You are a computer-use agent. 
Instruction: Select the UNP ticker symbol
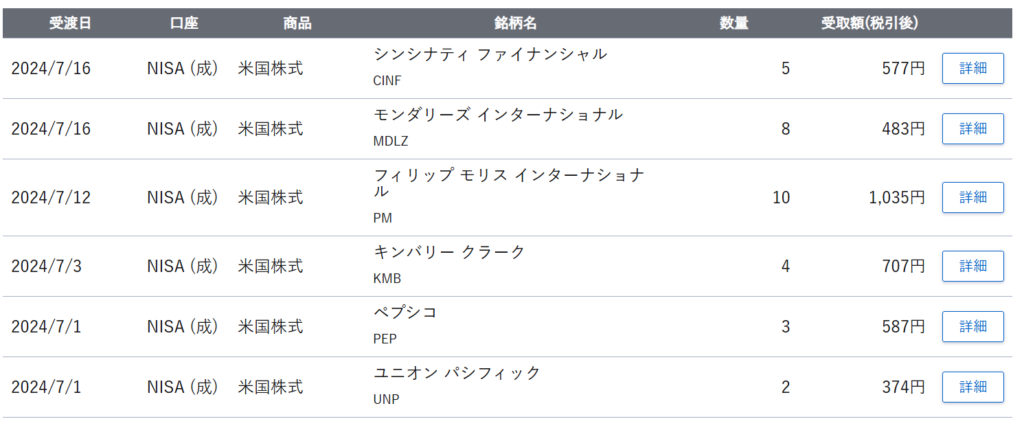pos(386,399)
